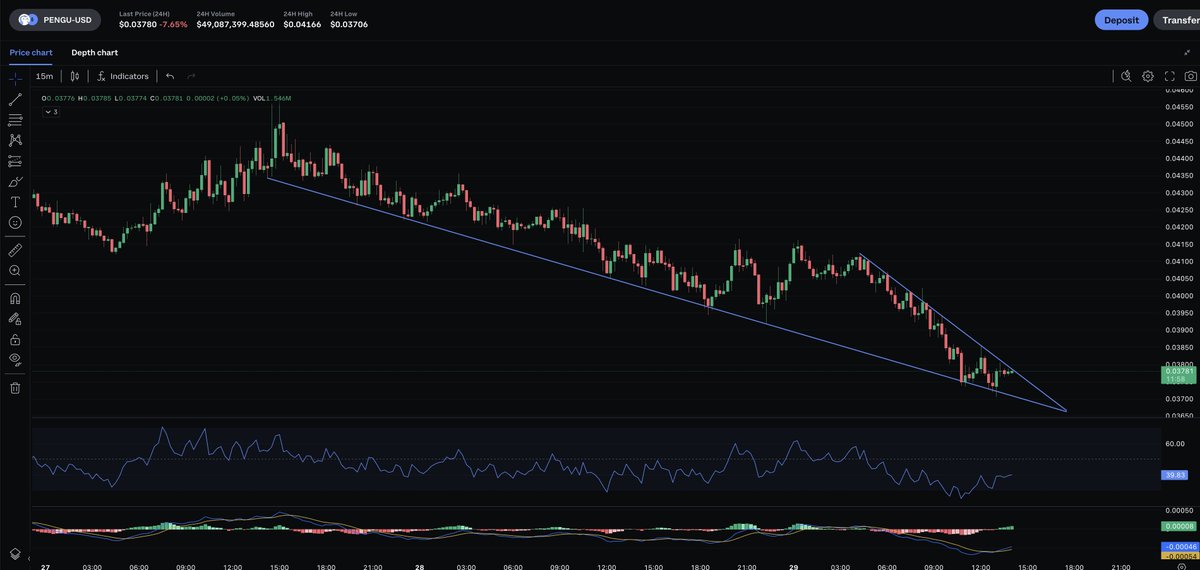This screenshot has width=1200, height=570.
Task: Click the Deposit button
Action: tap(1121, 19)
